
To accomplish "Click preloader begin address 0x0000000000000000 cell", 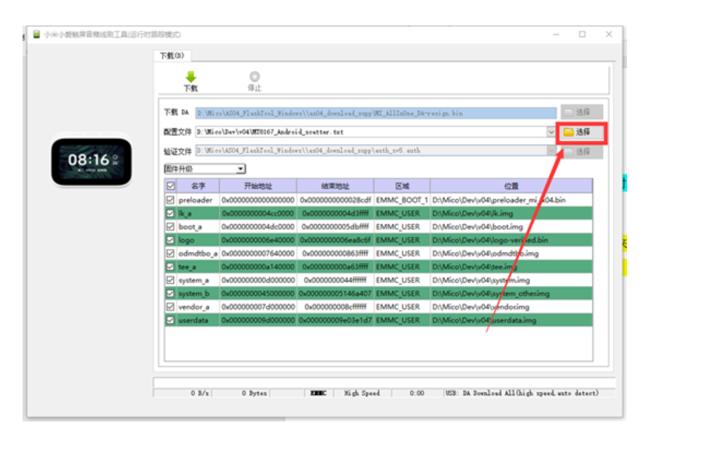I will click(x=258, y=199).
